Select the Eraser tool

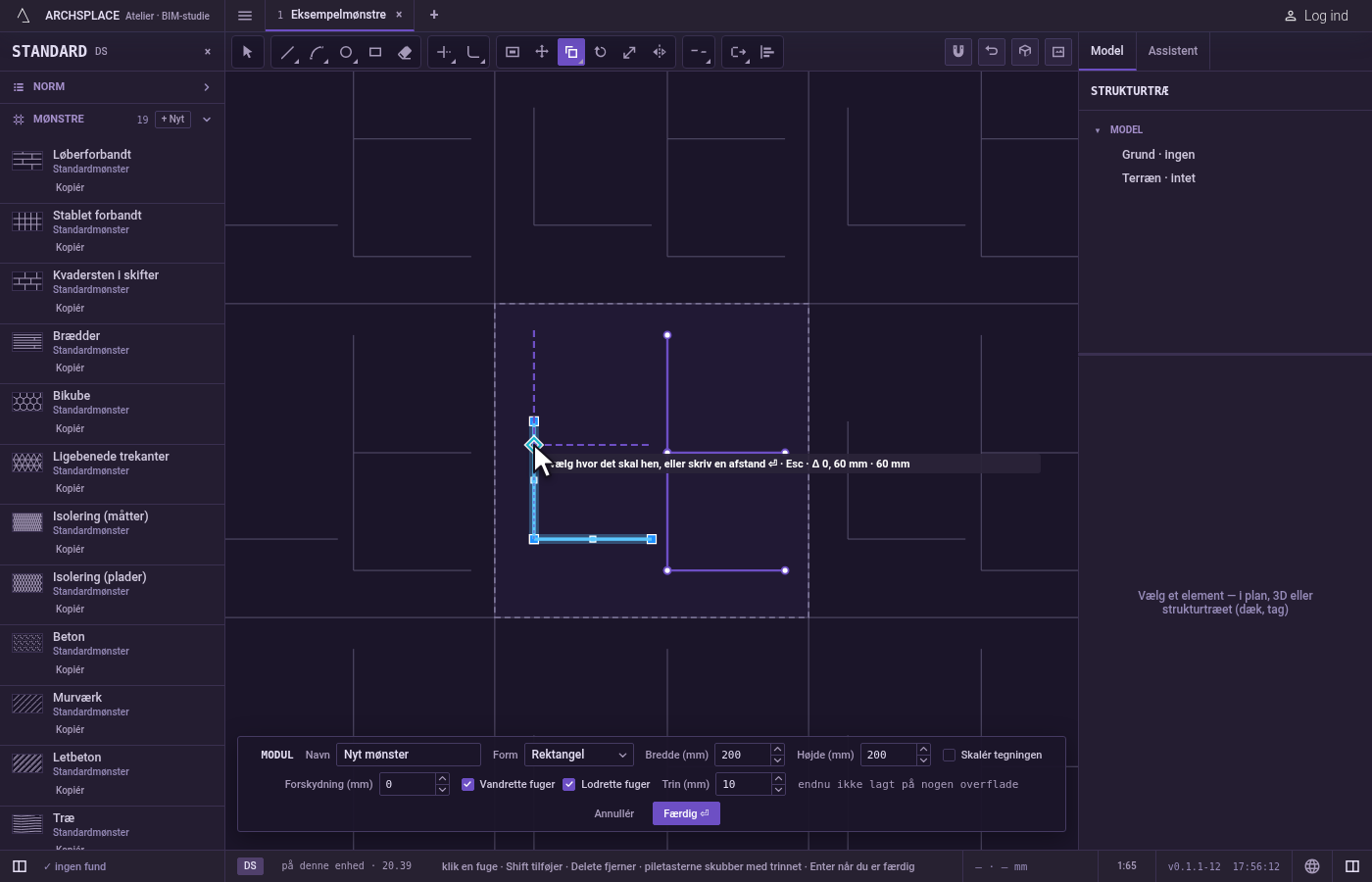405,52
